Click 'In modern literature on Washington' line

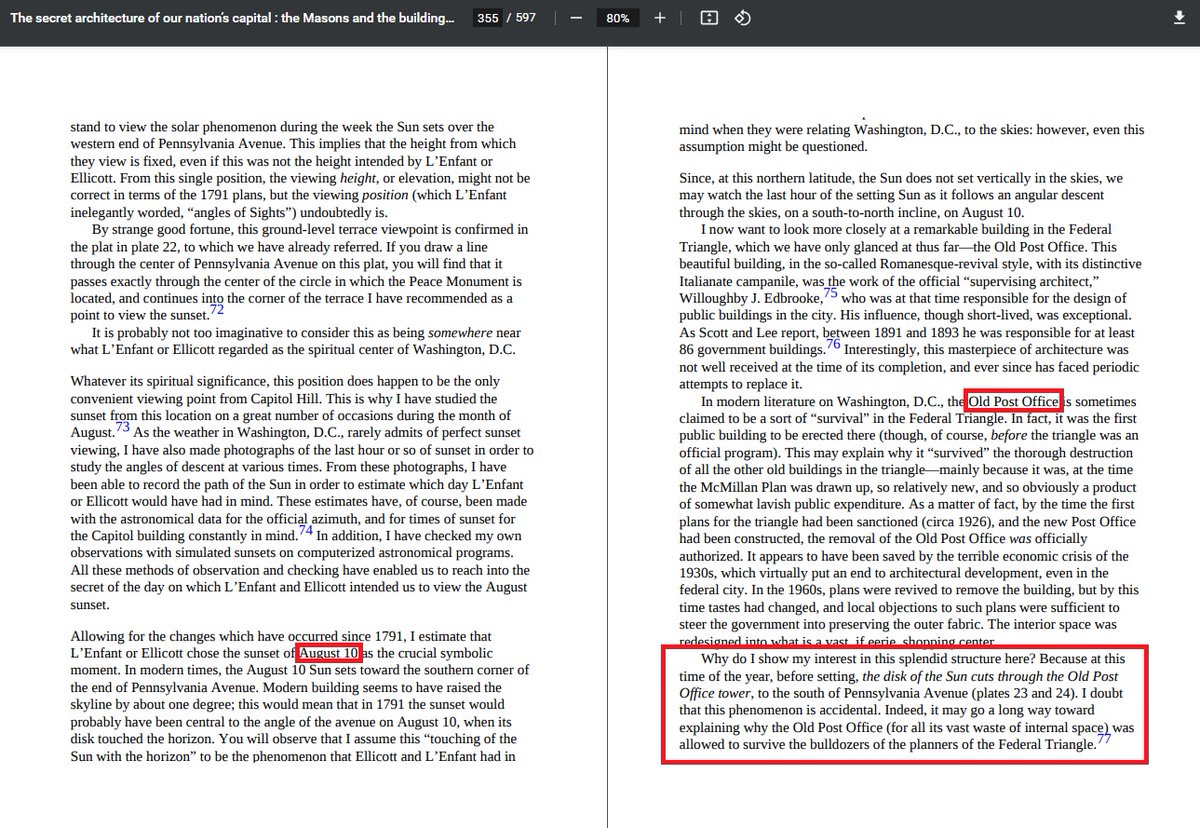click(919, 401)
